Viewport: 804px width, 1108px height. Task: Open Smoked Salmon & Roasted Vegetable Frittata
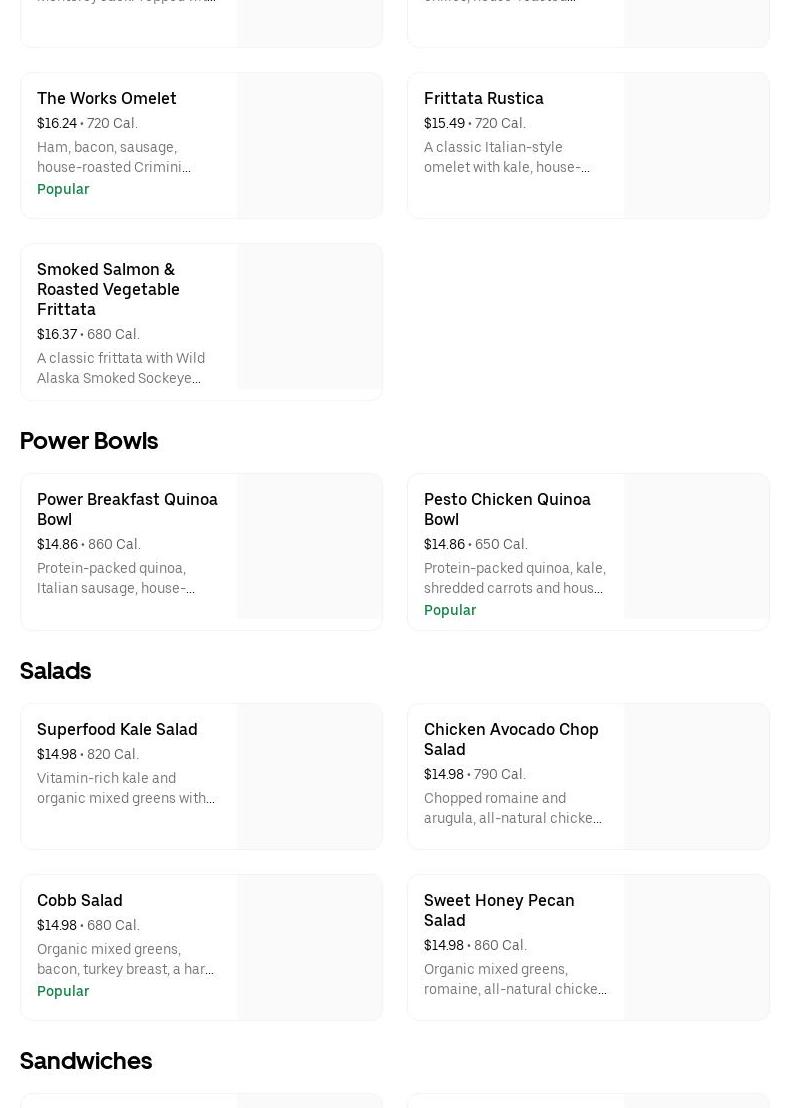[108, 289]
